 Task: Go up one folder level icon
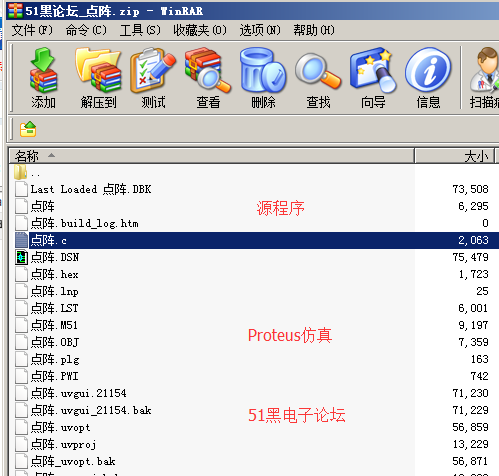point(28,129)
